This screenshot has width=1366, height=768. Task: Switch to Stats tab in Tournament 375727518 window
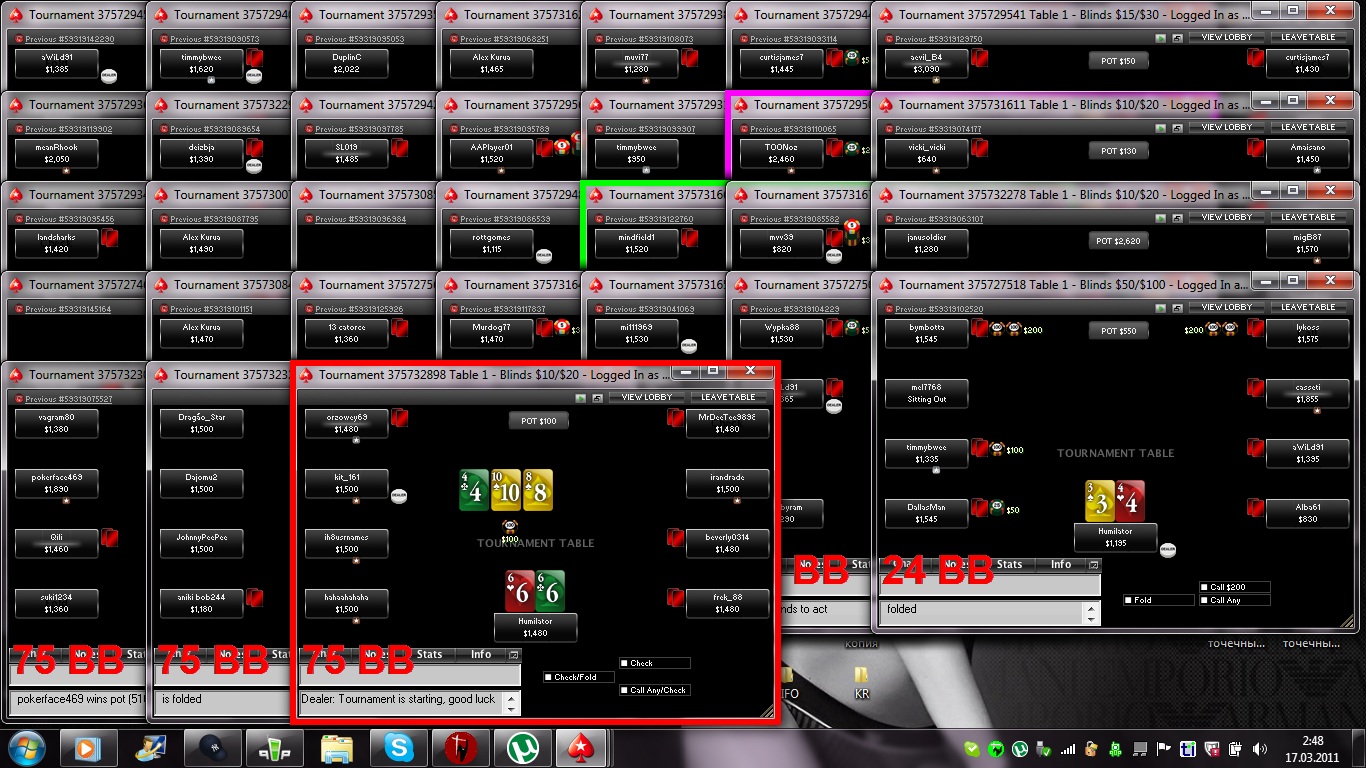[x=1010, y=565]
